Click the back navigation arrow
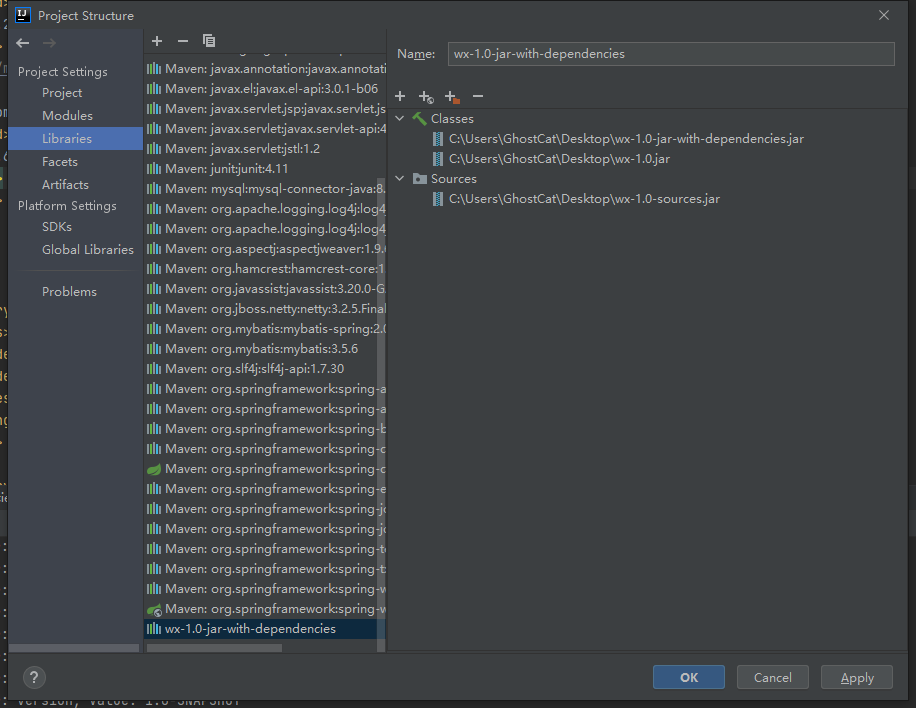 pos(23,43)
